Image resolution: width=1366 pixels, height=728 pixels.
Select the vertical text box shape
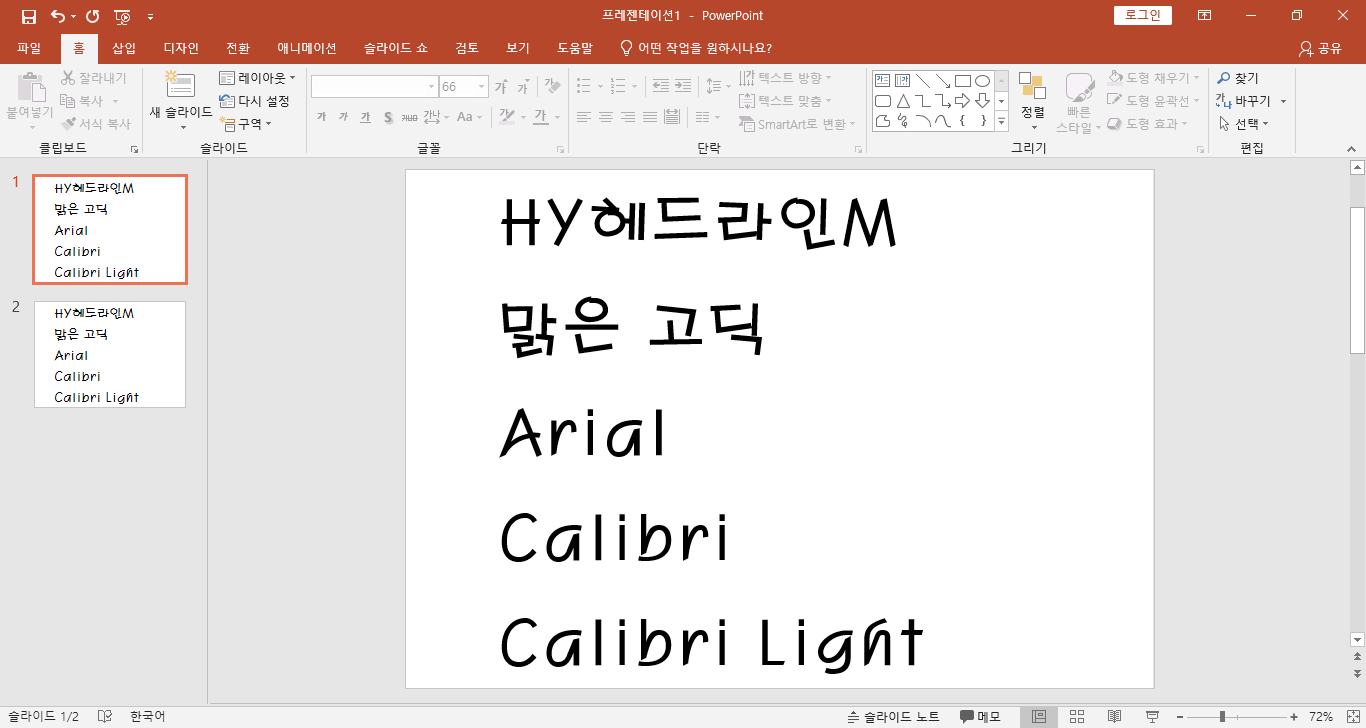click(x=902, y=81)
